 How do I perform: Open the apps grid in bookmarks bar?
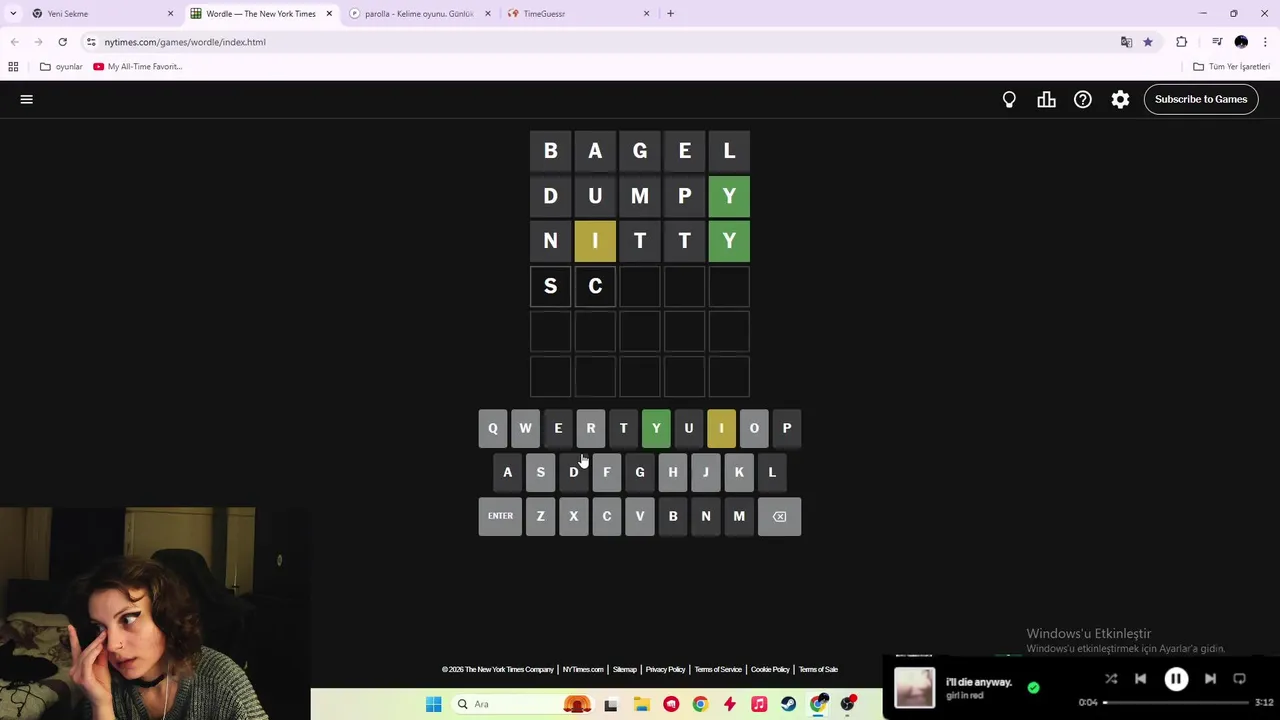click(13, 66)
